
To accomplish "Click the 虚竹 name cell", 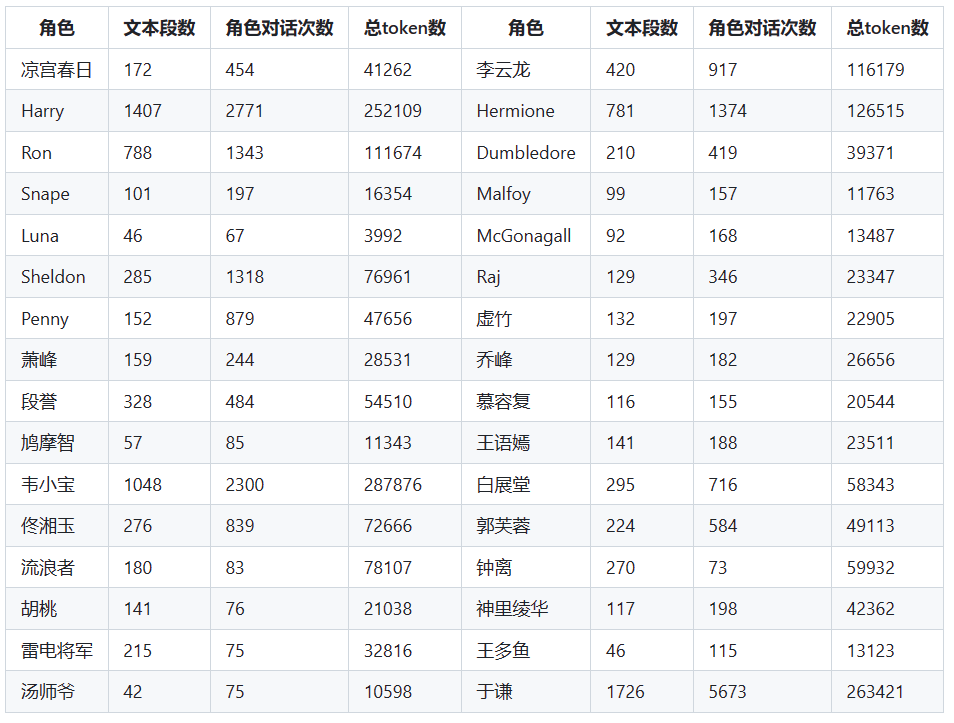I will click(x=526, y=318).
